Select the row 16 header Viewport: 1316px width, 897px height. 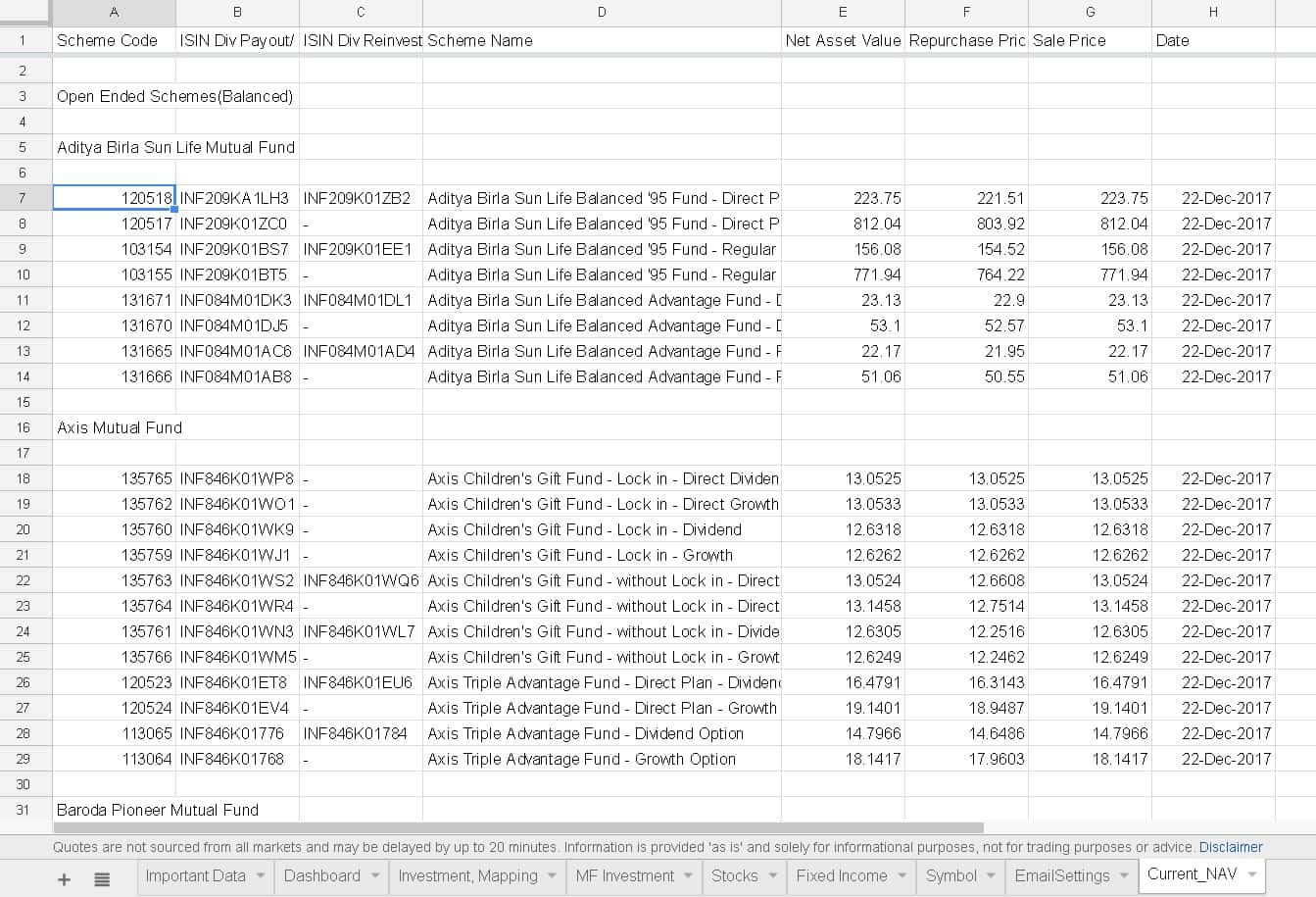(24, 427)
